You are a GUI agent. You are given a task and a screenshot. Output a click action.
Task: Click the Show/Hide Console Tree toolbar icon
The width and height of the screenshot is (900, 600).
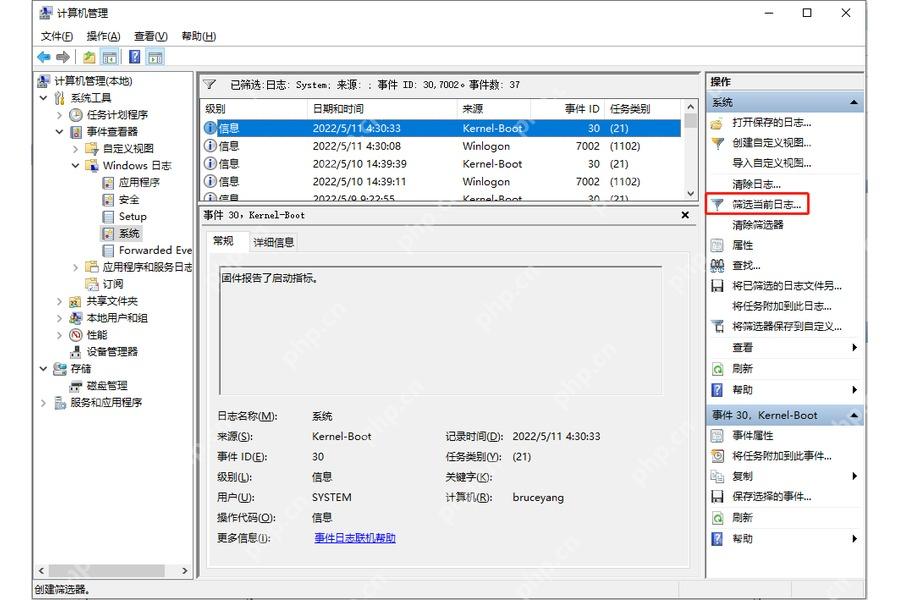(110, 57)
